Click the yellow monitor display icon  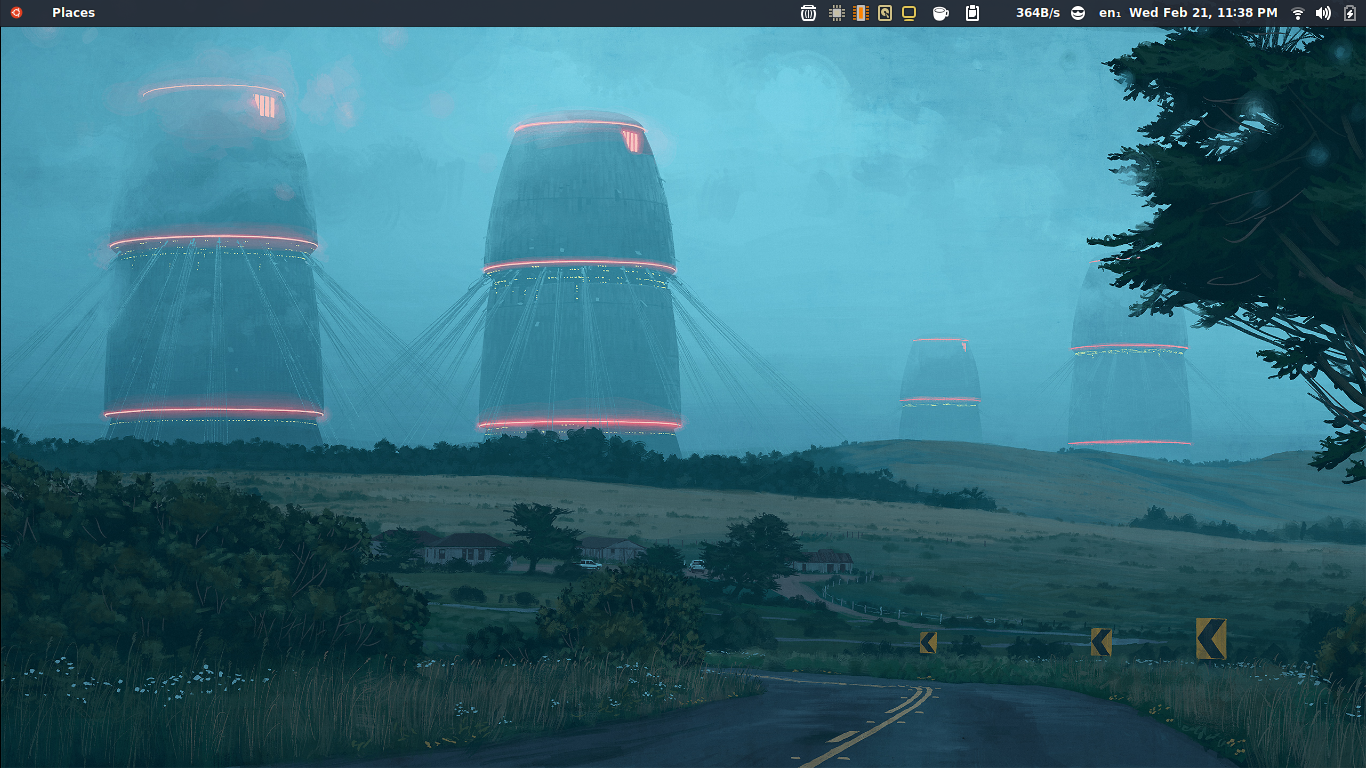point(909,13)
